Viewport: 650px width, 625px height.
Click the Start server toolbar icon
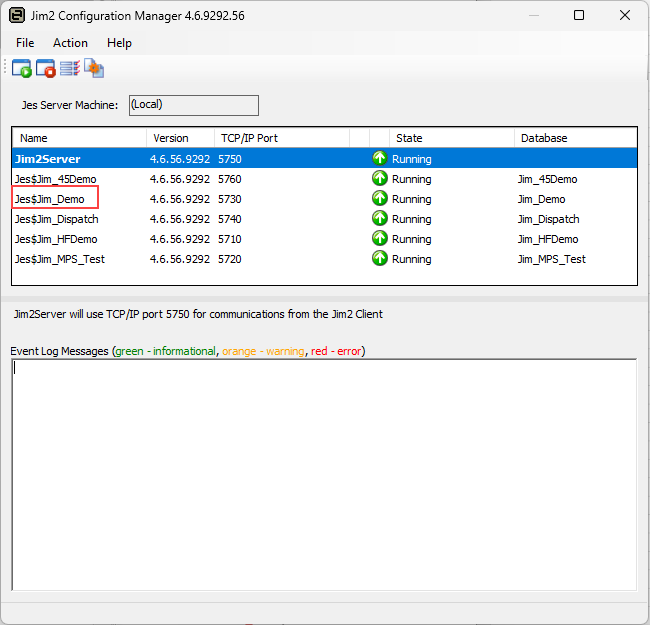(21, 69)
